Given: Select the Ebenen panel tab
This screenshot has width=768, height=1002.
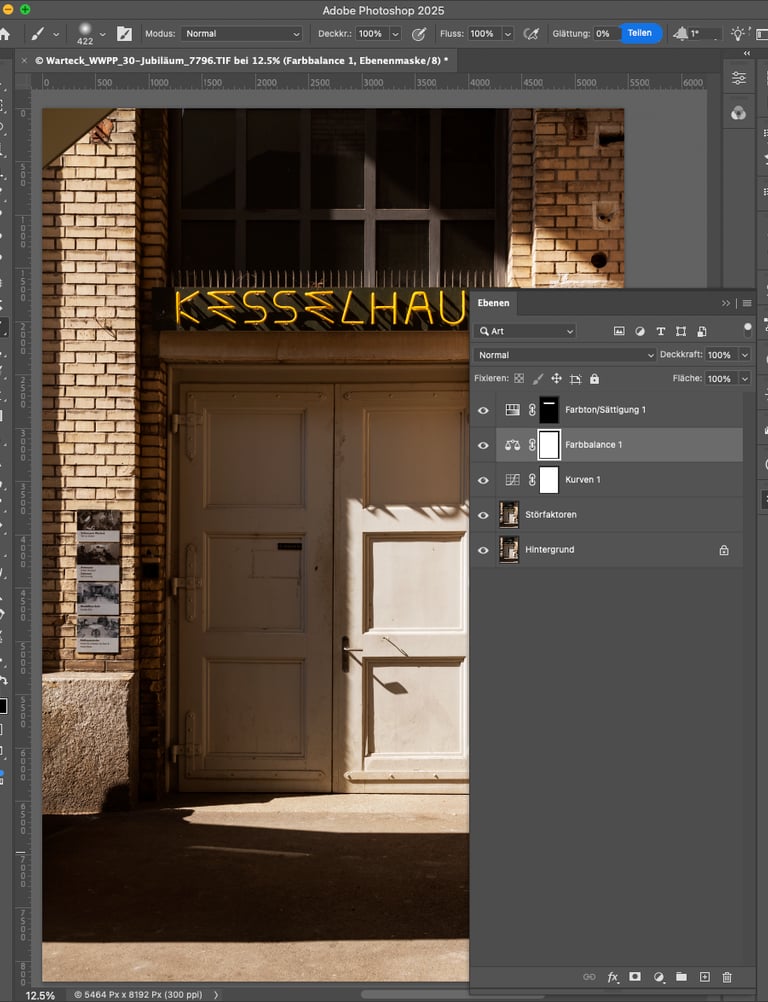Looking at the screenshot, I should click(x=493, y=303).
